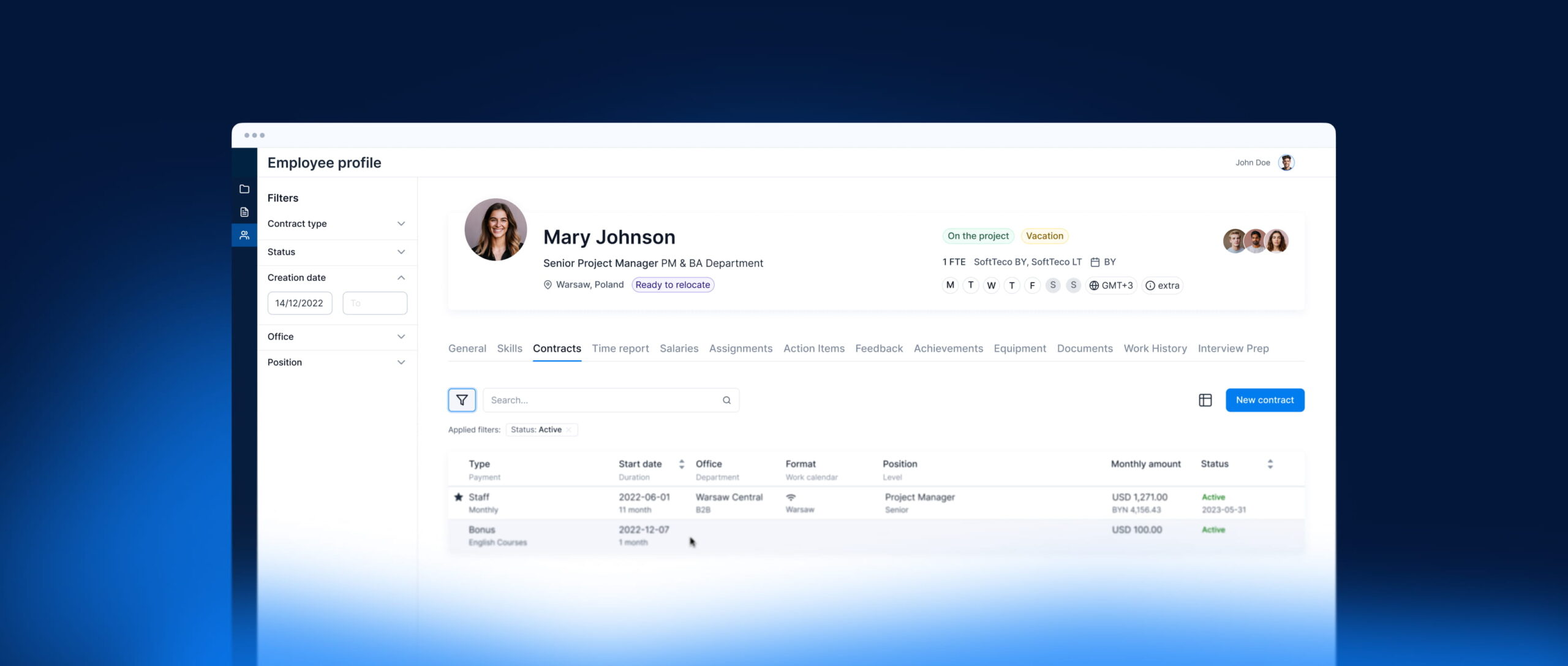Click the John Doe user name
This screenshot has height=666, width=1568.
(x=1253, y=162)
